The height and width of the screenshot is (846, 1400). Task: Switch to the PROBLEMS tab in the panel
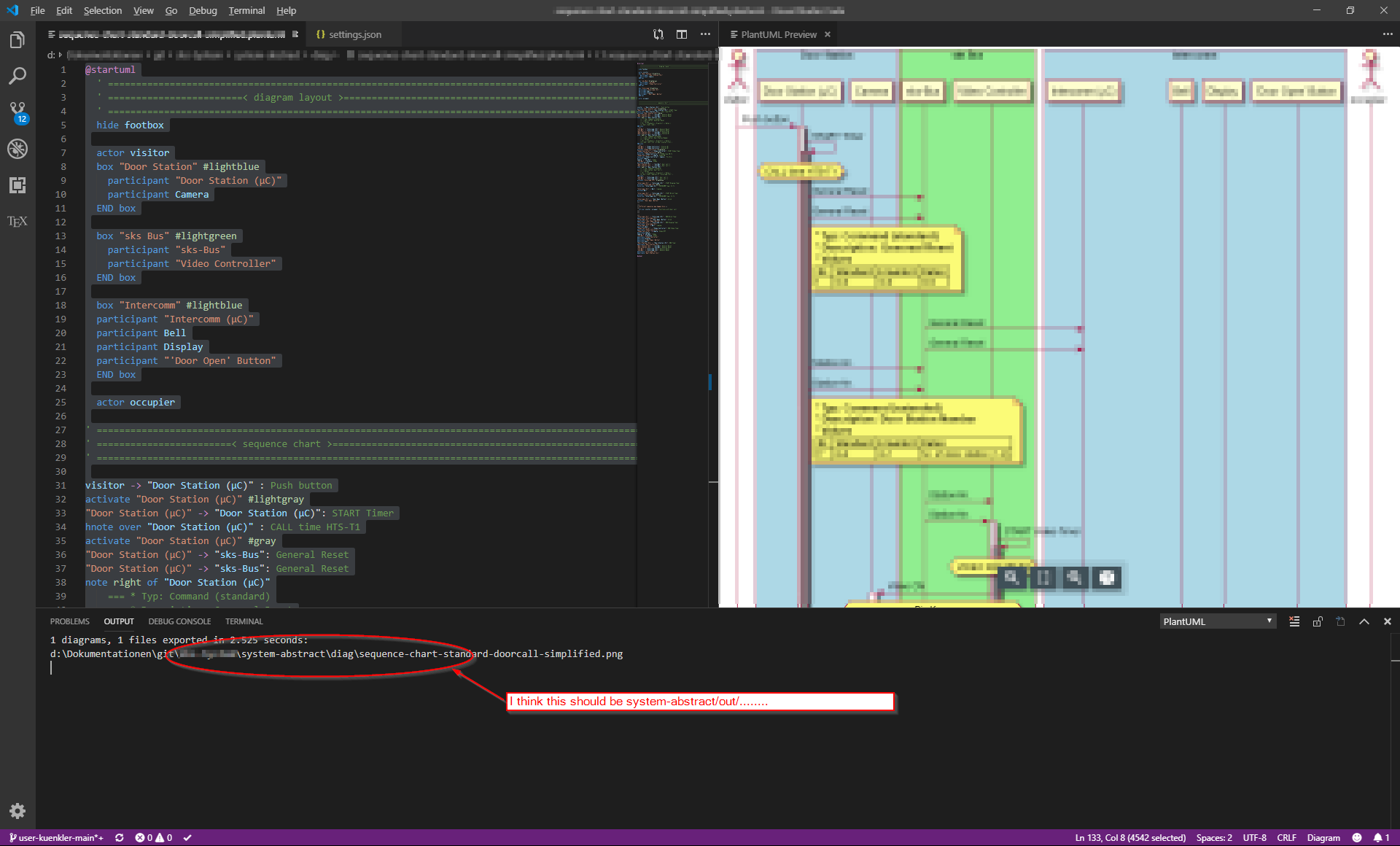click(69, 621)
